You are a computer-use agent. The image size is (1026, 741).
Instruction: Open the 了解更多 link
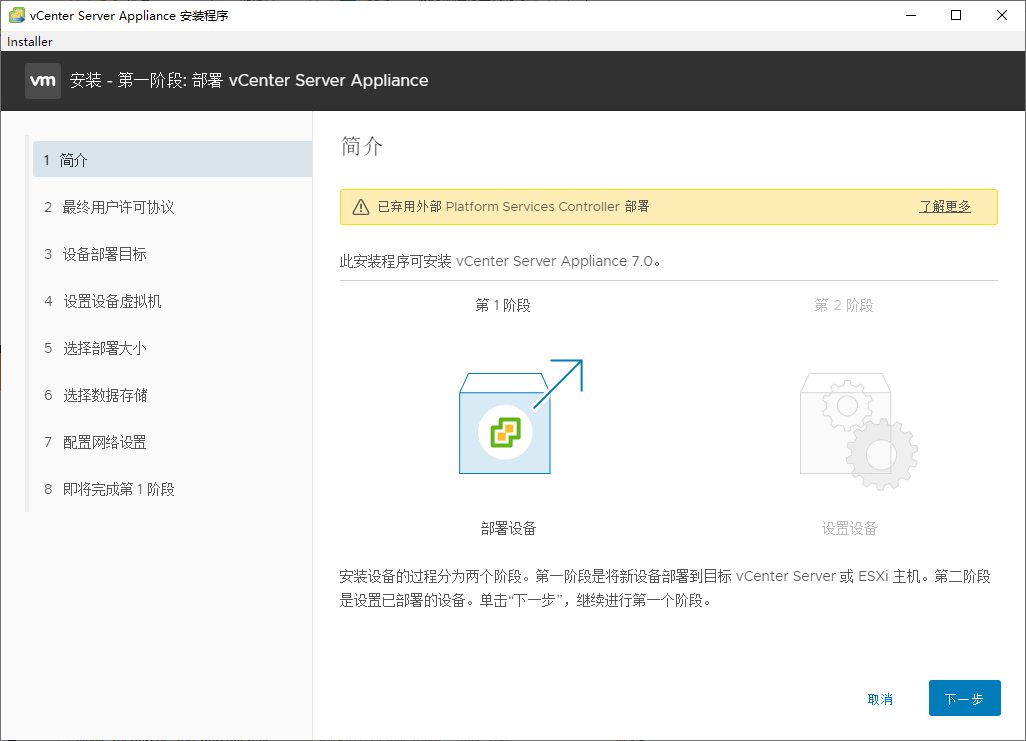tap(944, 205)
